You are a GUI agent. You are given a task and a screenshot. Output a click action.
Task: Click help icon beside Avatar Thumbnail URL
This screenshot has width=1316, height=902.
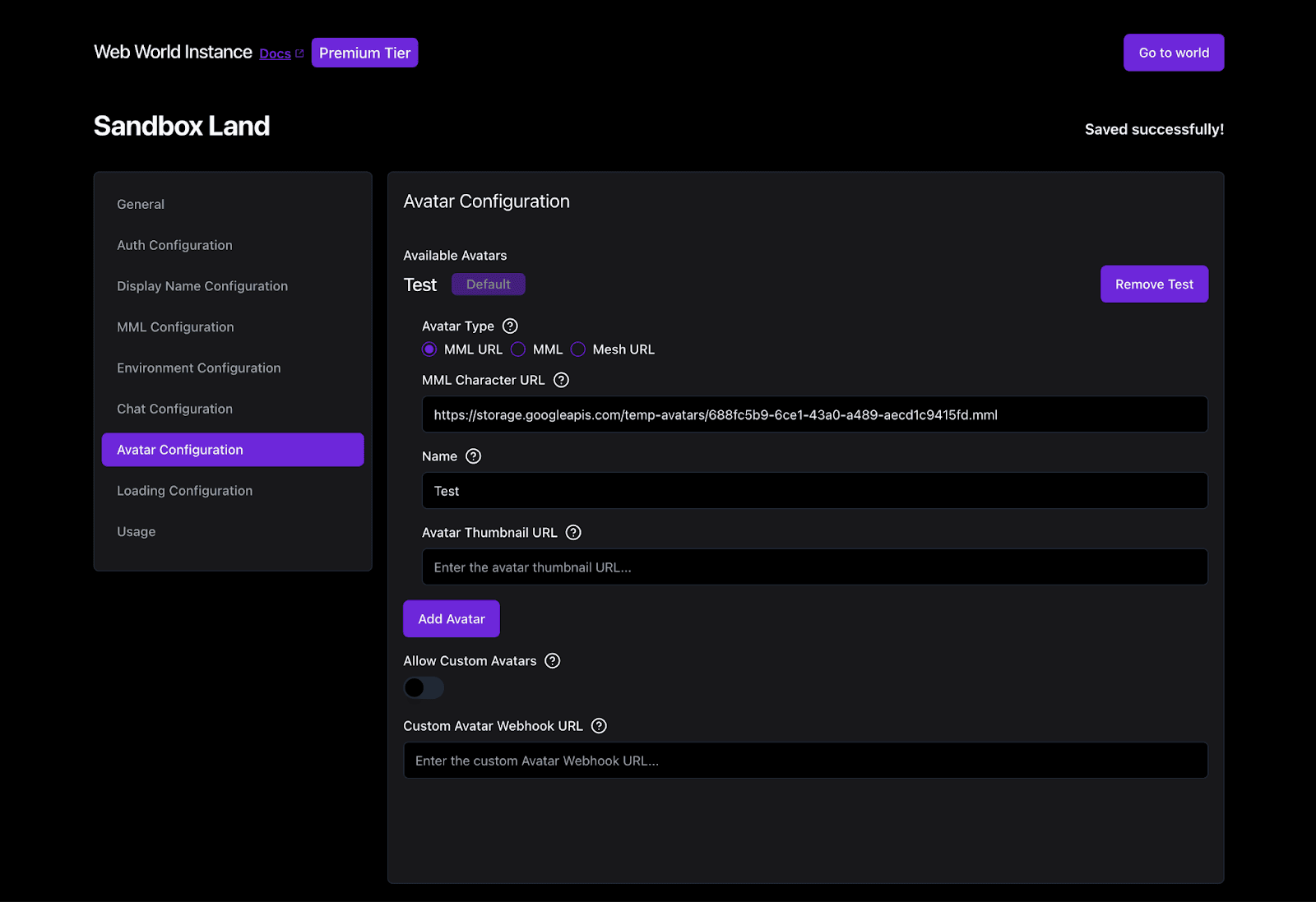click(573, 533)
